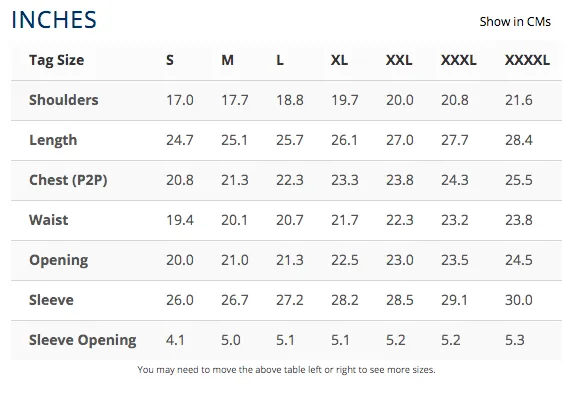Click the XL Shoulders value 19.7
The image size is (570, 393).
[x=345, y=100]
